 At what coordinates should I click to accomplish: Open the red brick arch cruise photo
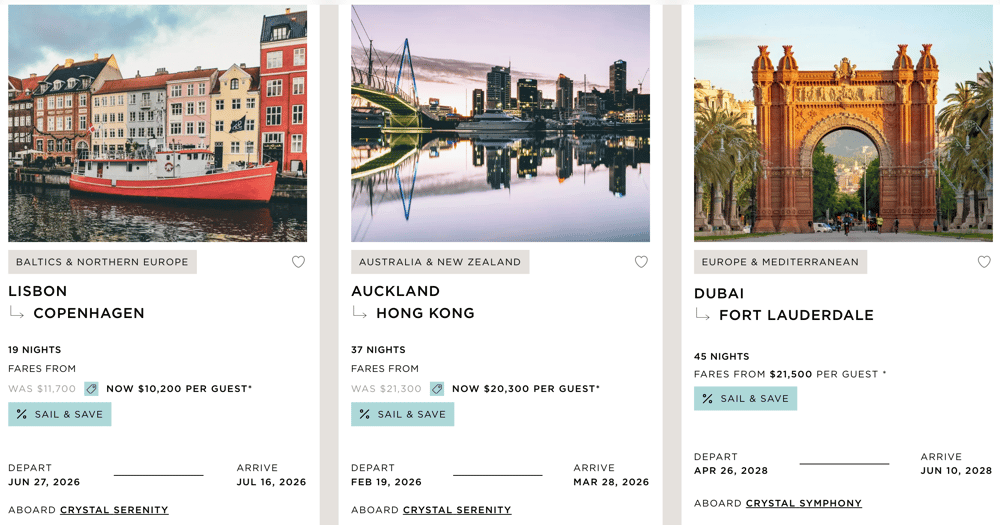coord(843,123)
